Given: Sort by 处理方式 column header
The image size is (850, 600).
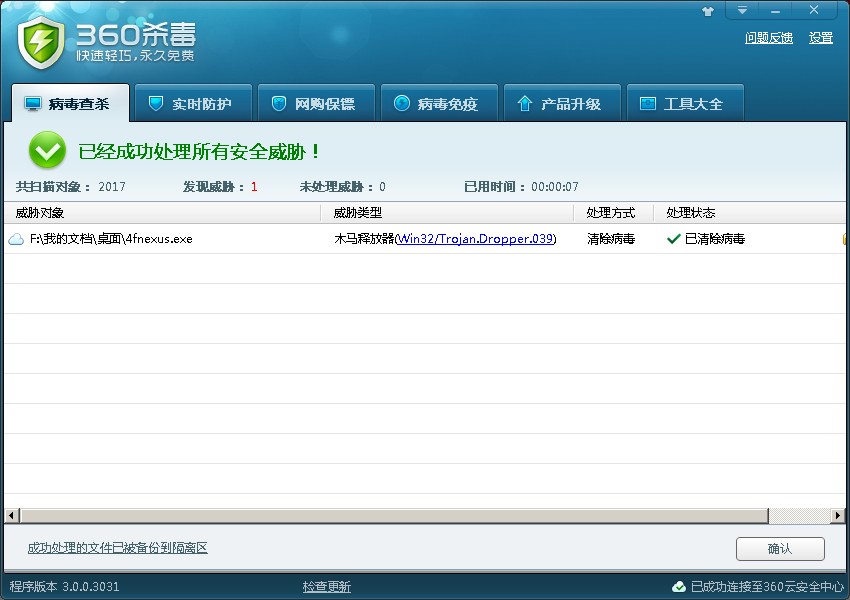Looking at the screenshot, I should pyautogui.click(x=614, y=213).
